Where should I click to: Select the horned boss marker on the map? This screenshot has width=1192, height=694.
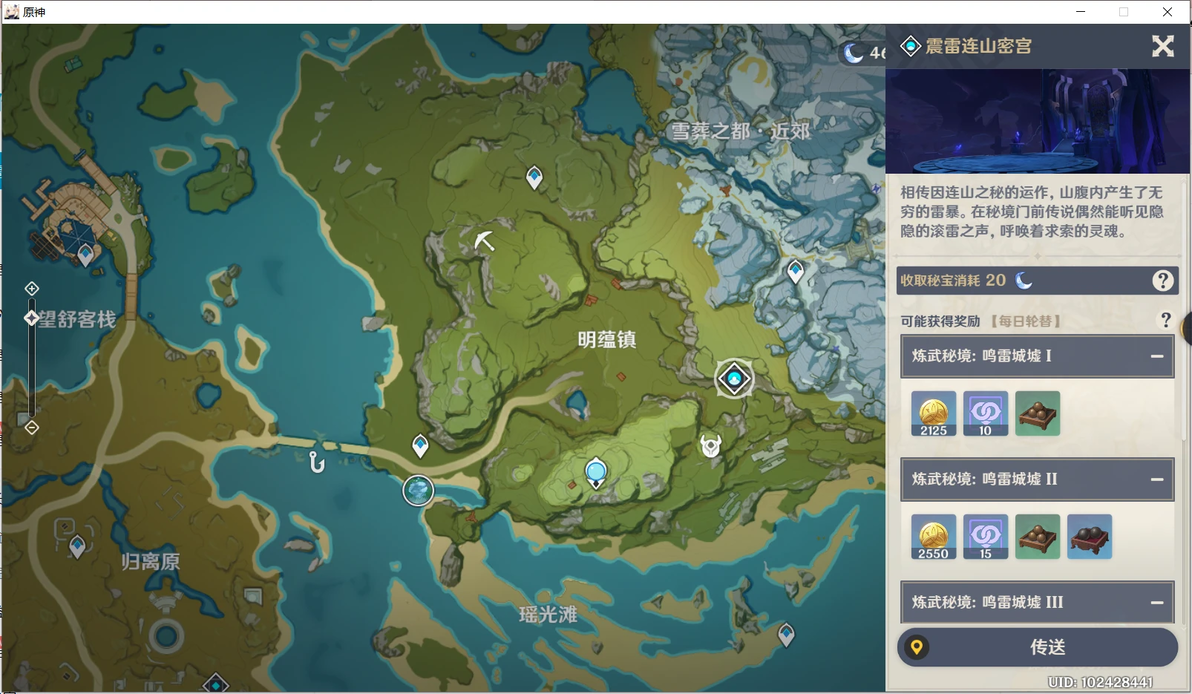click(711, 445)
